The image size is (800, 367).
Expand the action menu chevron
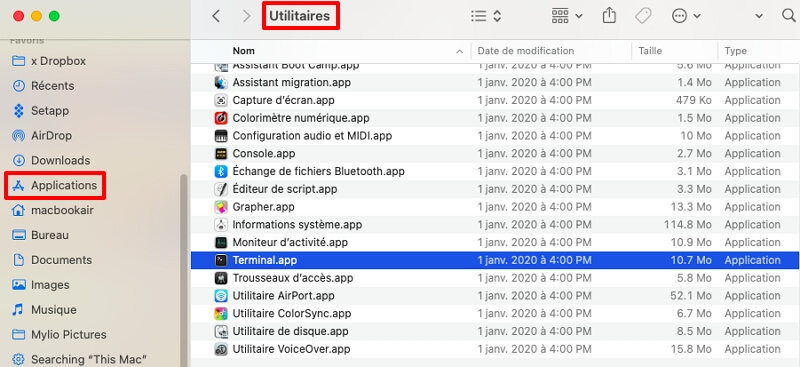click(x=697, y=16)
